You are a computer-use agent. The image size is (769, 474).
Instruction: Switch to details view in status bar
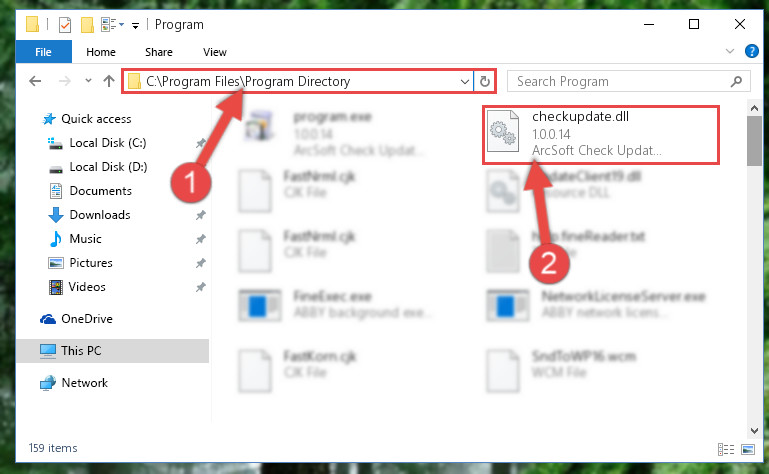click(x=726, y=449)
